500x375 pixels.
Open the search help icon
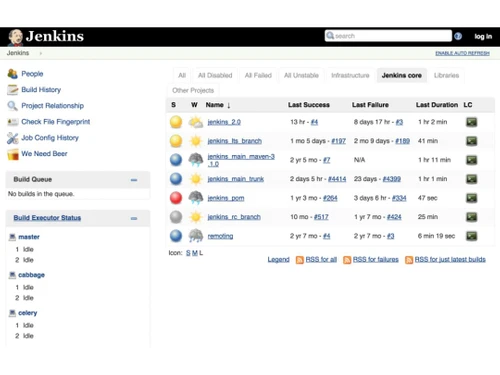pyautogui.click(x=458, y=36)
